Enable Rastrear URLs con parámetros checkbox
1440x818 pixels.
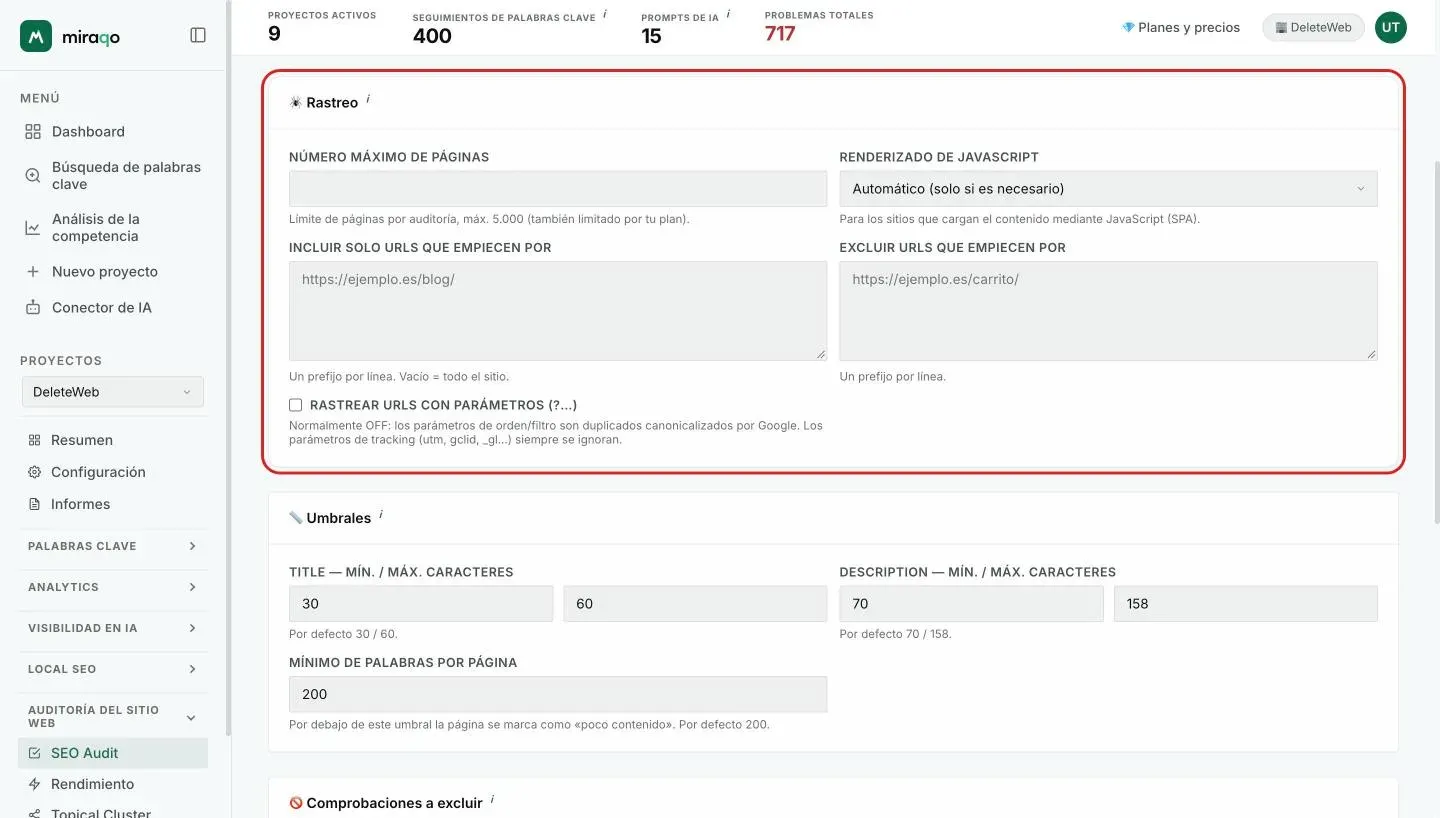pyautogui.click(x=295, y=405)
